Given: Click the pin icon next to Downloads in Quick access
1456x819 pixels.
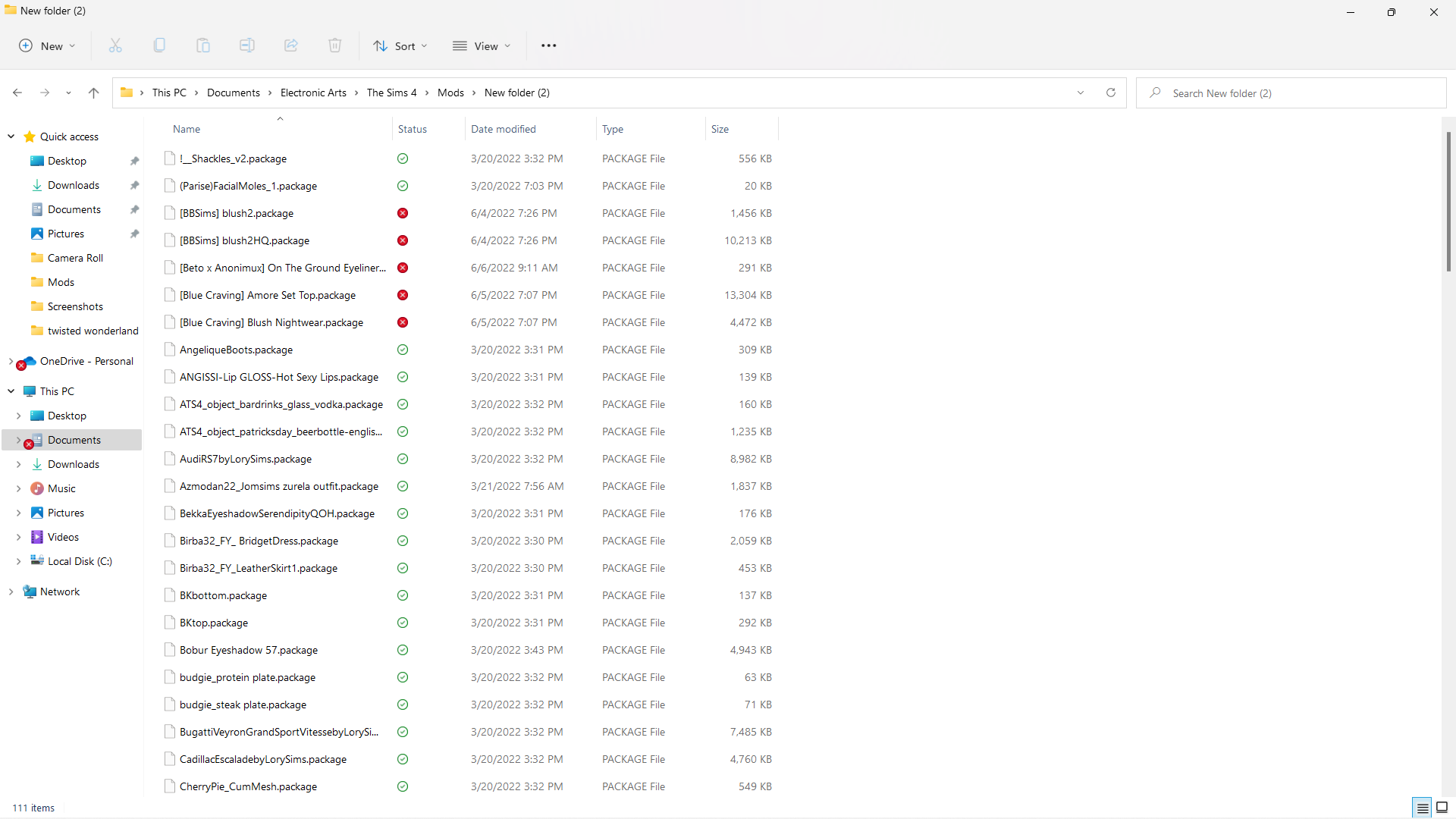Looking at the screenshot, I should 134,185.
